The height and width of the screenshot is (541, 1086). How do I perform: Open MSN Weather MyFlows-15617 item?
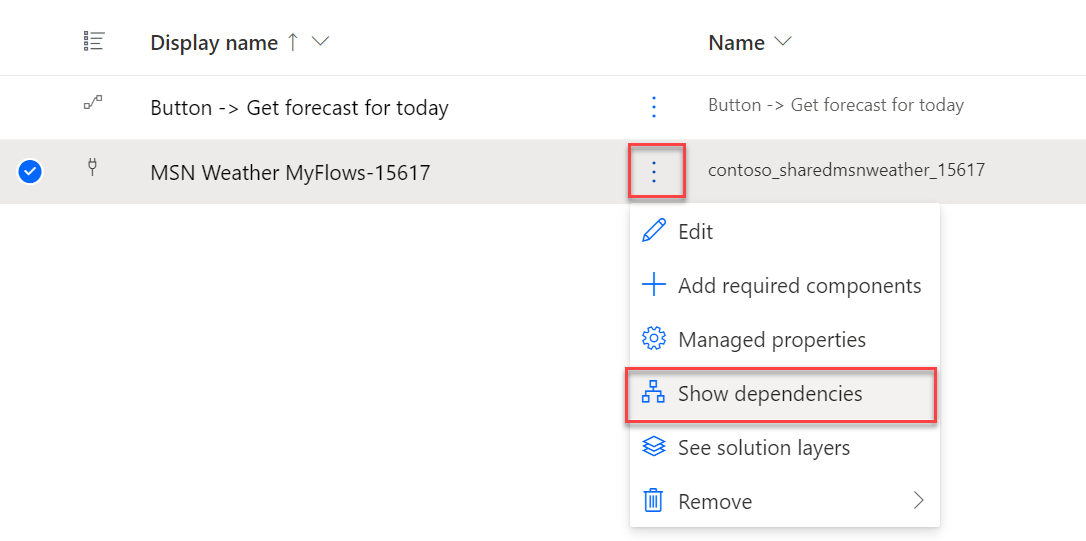(x=290, y=172)
